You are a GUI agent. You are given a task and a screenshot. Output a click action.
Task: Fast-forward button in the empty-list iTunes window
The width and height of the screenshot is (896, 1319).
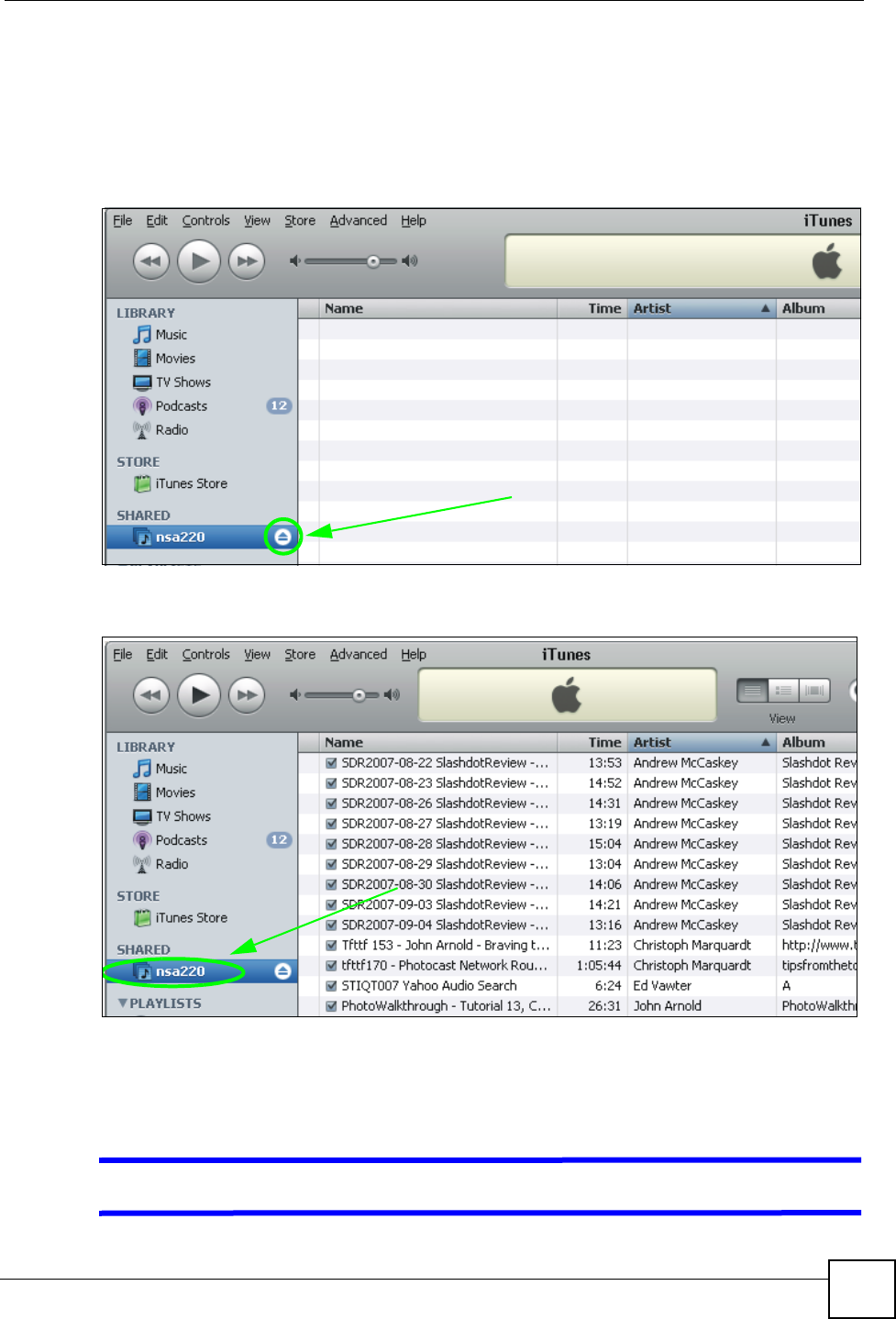click(x=247, y=261)
